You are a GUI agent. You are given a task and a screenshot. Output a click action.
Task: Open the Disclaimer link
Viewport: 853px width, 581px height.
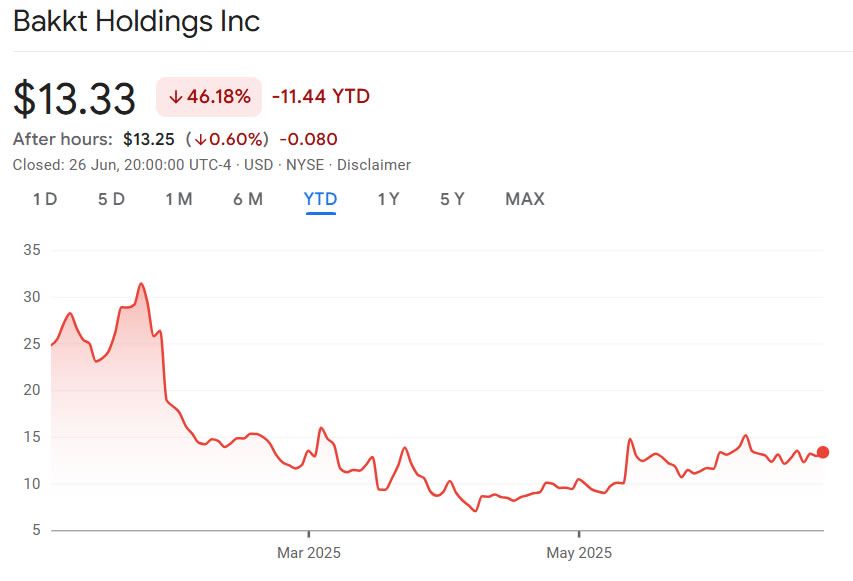(x=376, y=165)
